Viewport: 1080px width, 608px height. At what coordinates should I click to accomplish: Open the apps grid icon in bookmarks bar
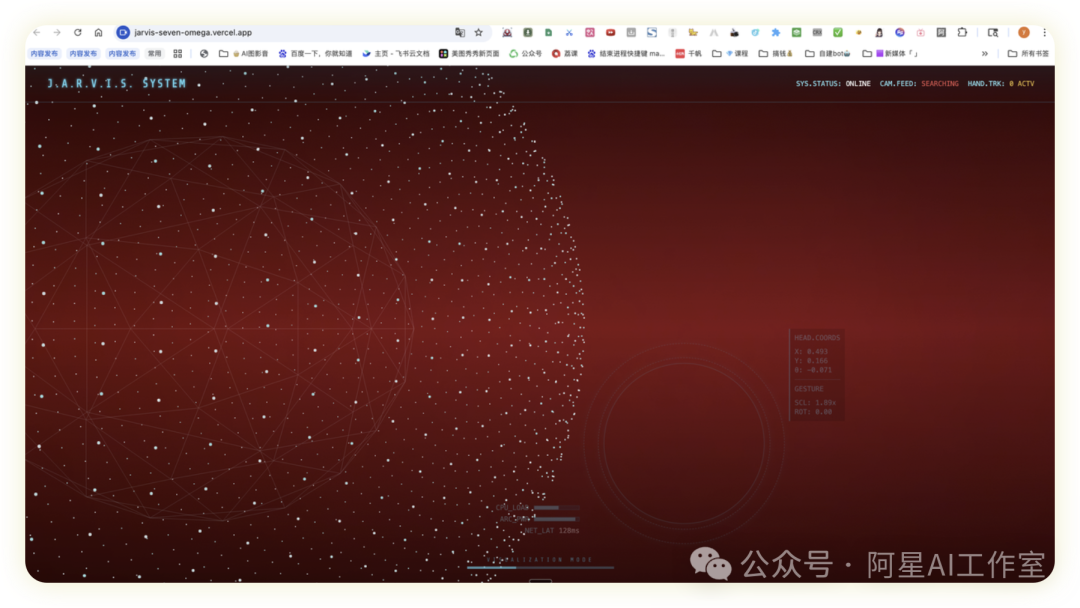click(x=178, y=54)
